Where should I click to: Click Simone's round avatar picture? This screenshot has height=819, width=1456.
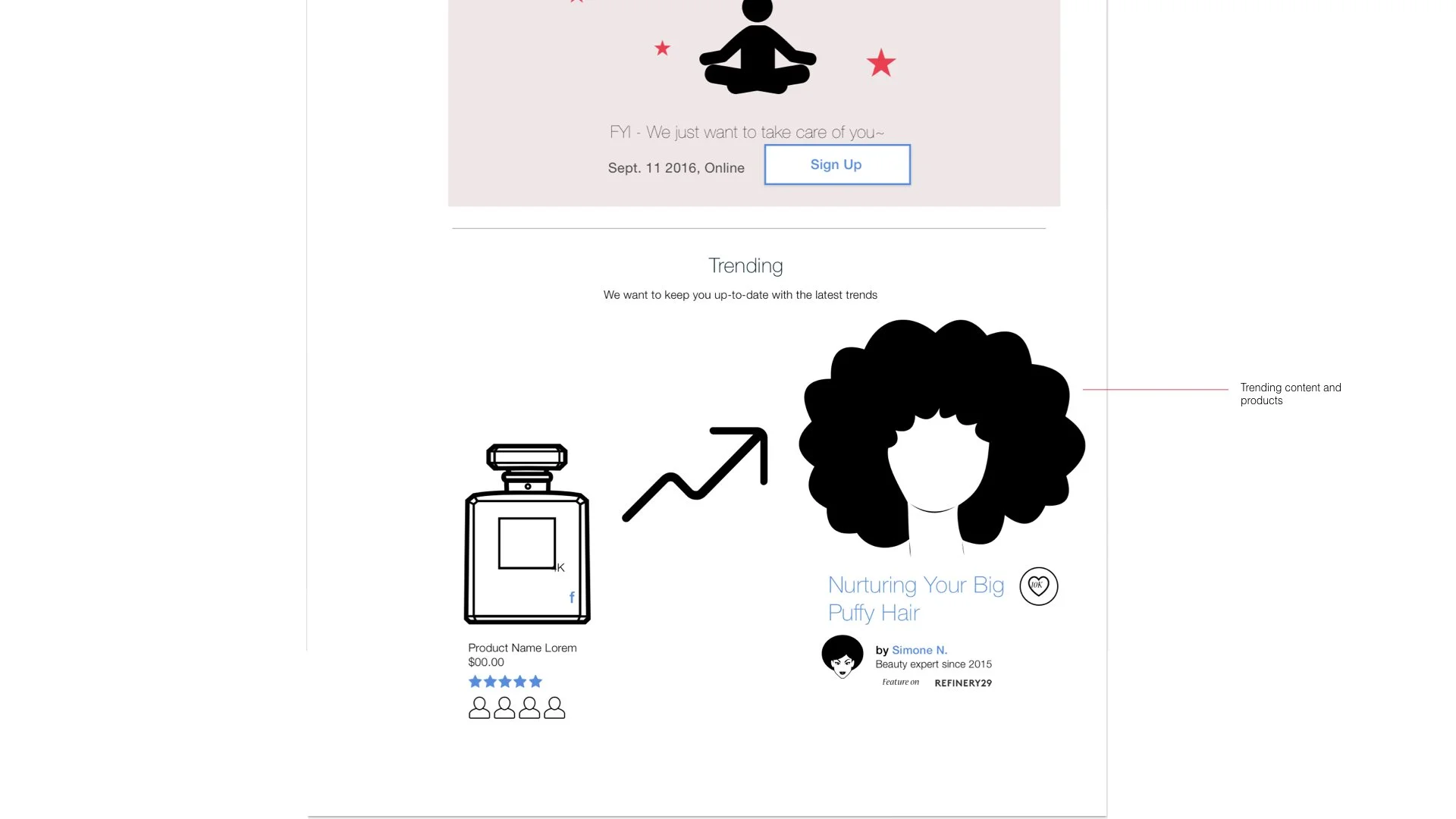pos(843,657)
